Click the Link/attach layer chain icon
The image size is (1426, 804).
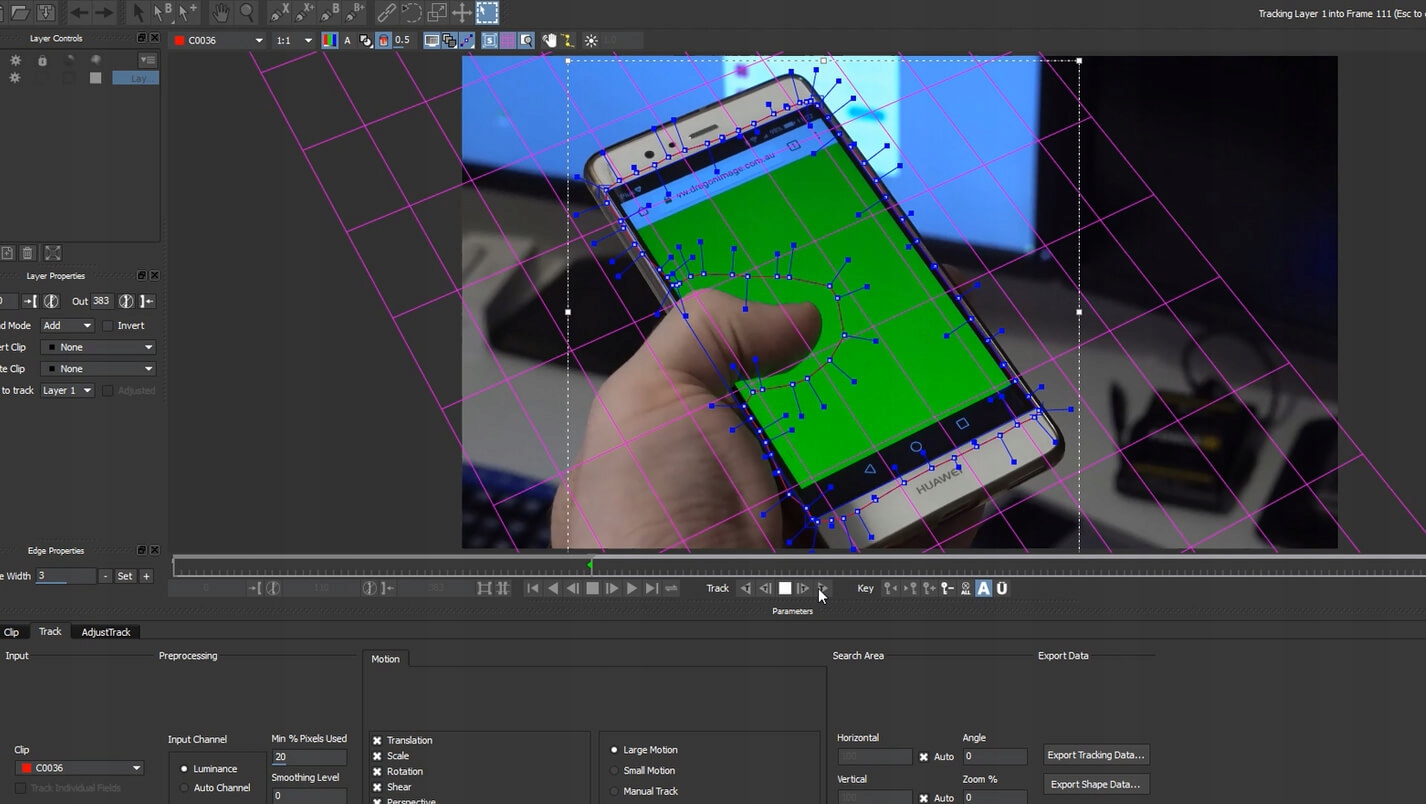(x=386, y=13)
